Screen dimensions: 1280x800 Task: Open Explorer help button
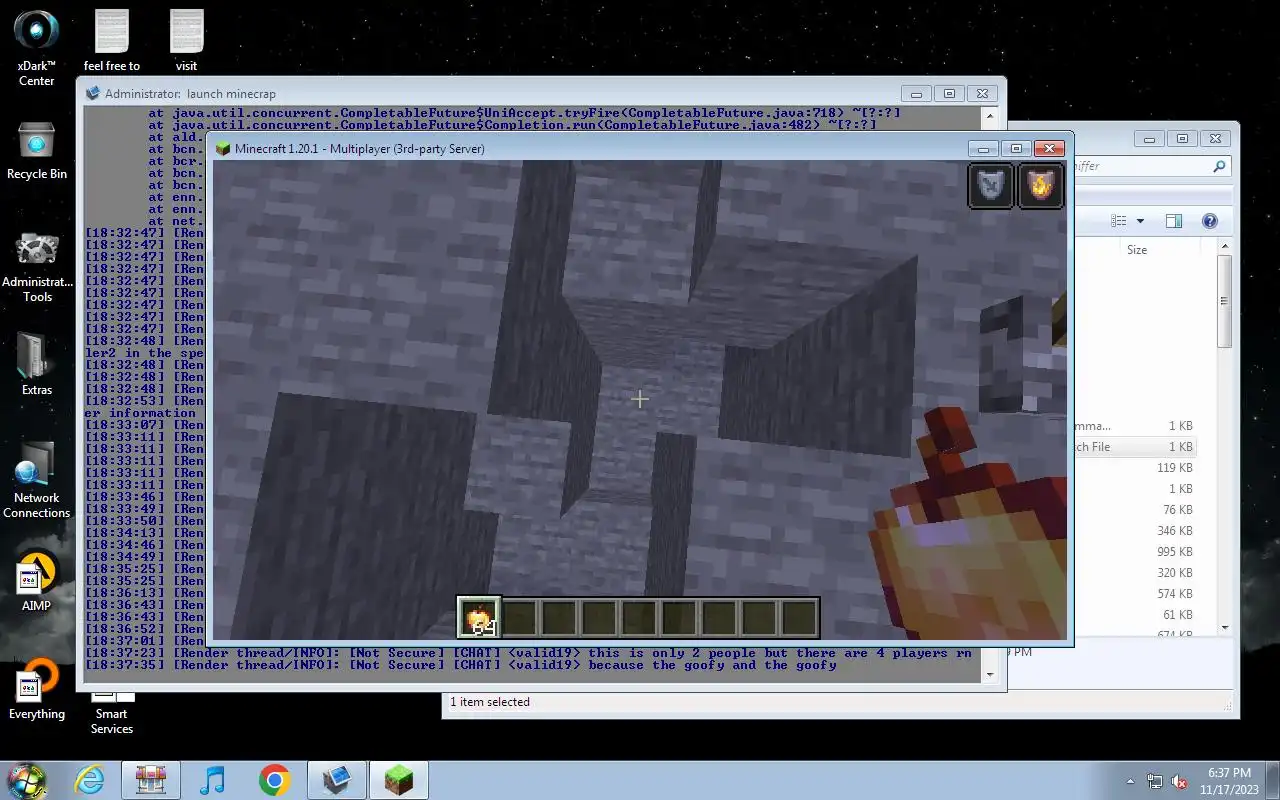(x=1209, y=221)
